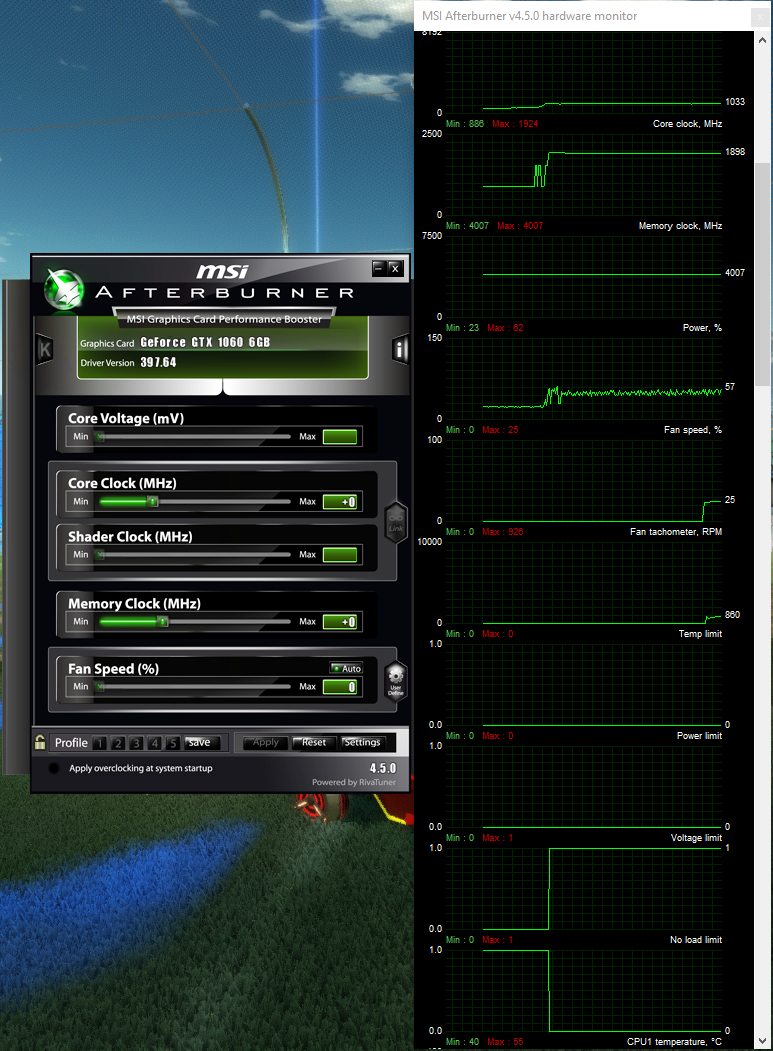This screenshot has height=1051, width=773.
Task: Minimize the Afterburner main window
Action: click(379, 268)
